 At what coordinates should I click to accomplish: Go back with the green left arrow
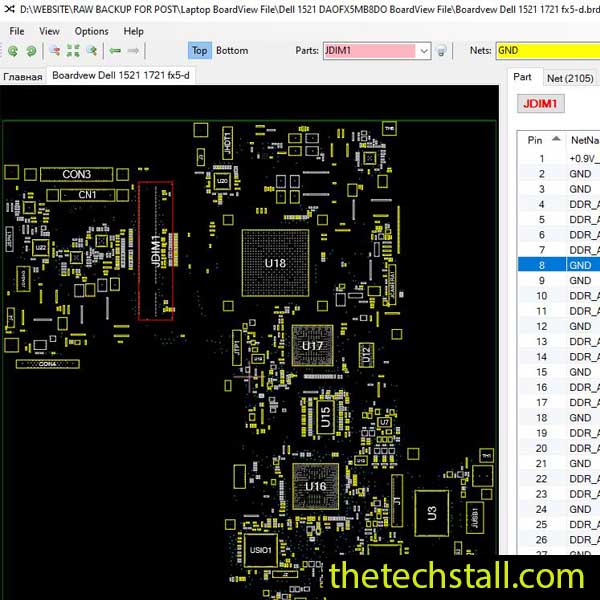point(115,51)
